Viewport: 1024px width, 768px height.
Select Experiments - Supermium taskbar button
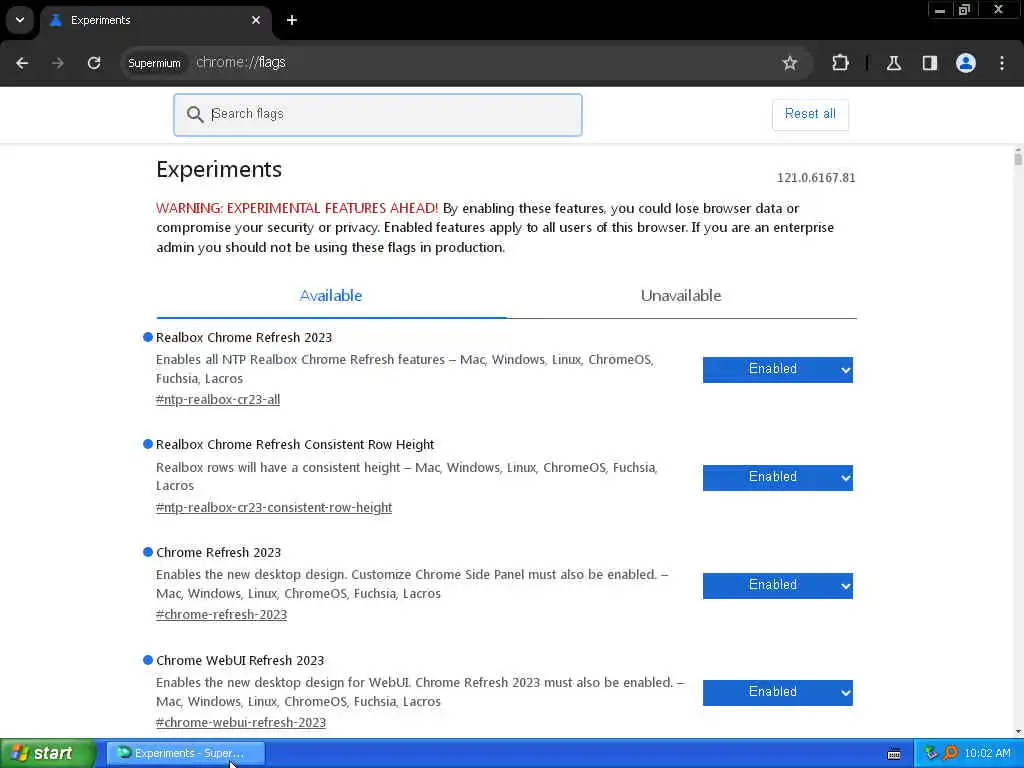point(185,753)
